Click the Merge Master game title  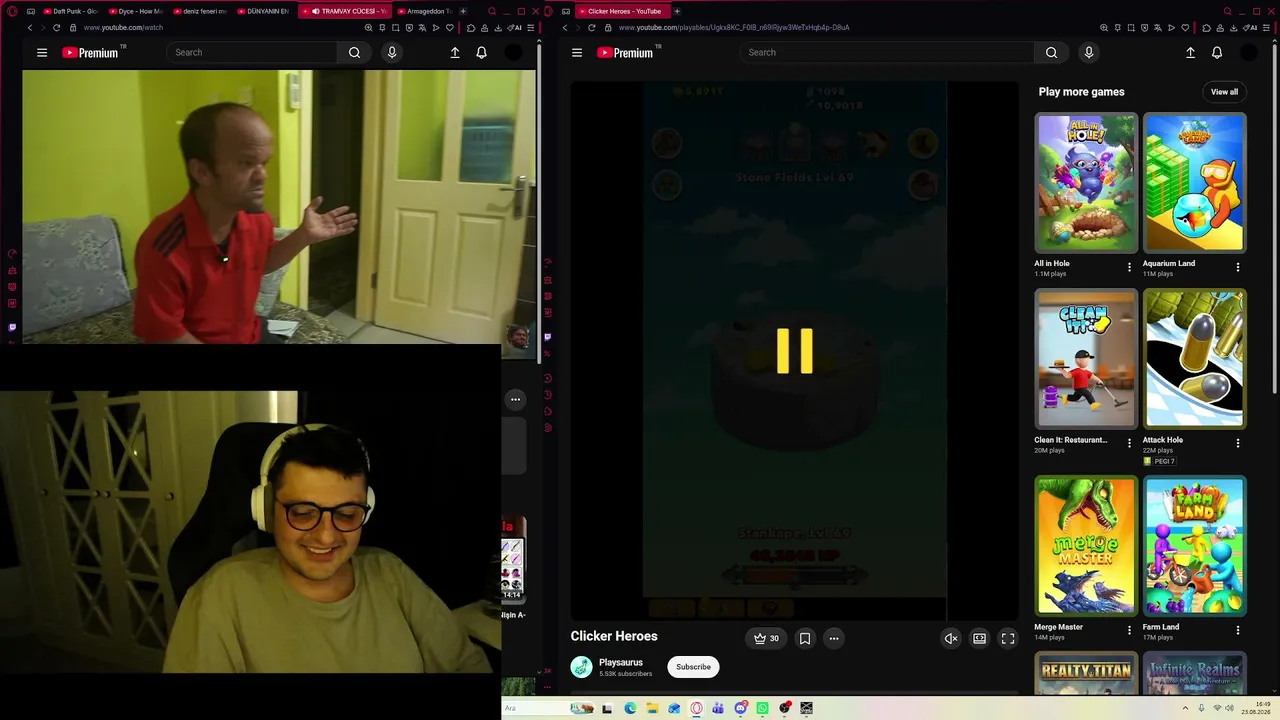click(1058, 627)
